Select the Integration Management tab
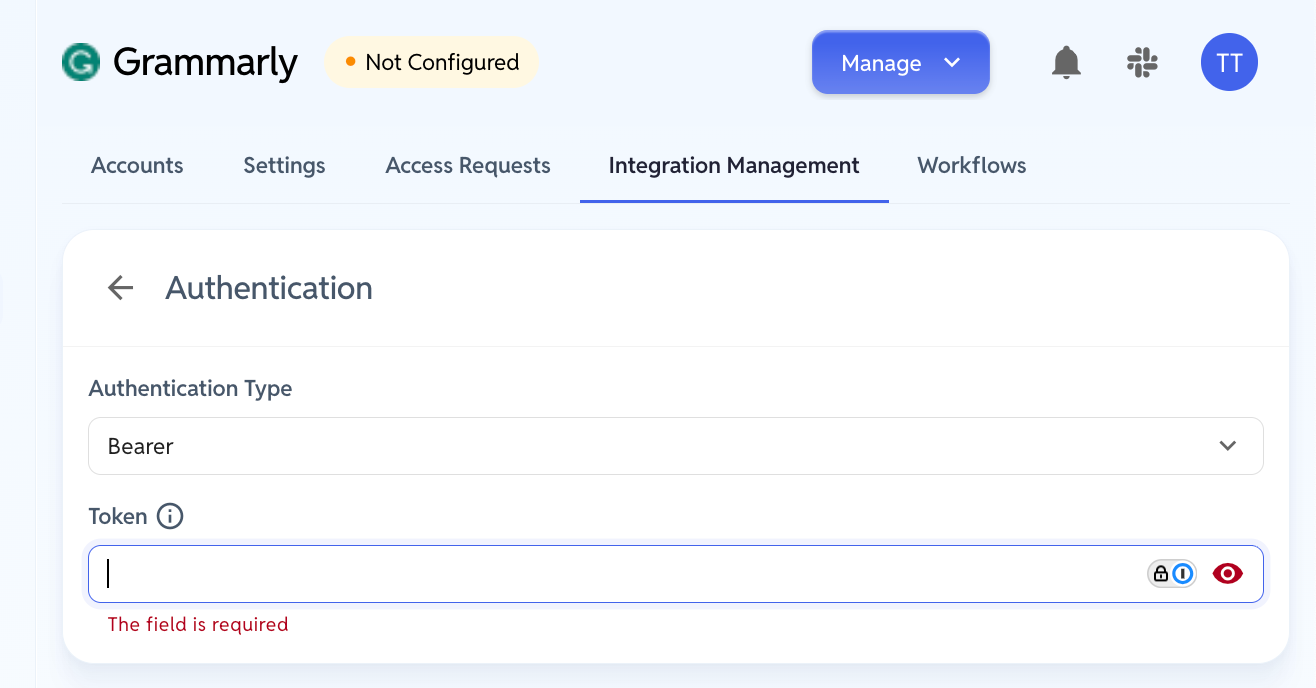Viewport: 1316px width, 688px height. click(x=734, y=166)
